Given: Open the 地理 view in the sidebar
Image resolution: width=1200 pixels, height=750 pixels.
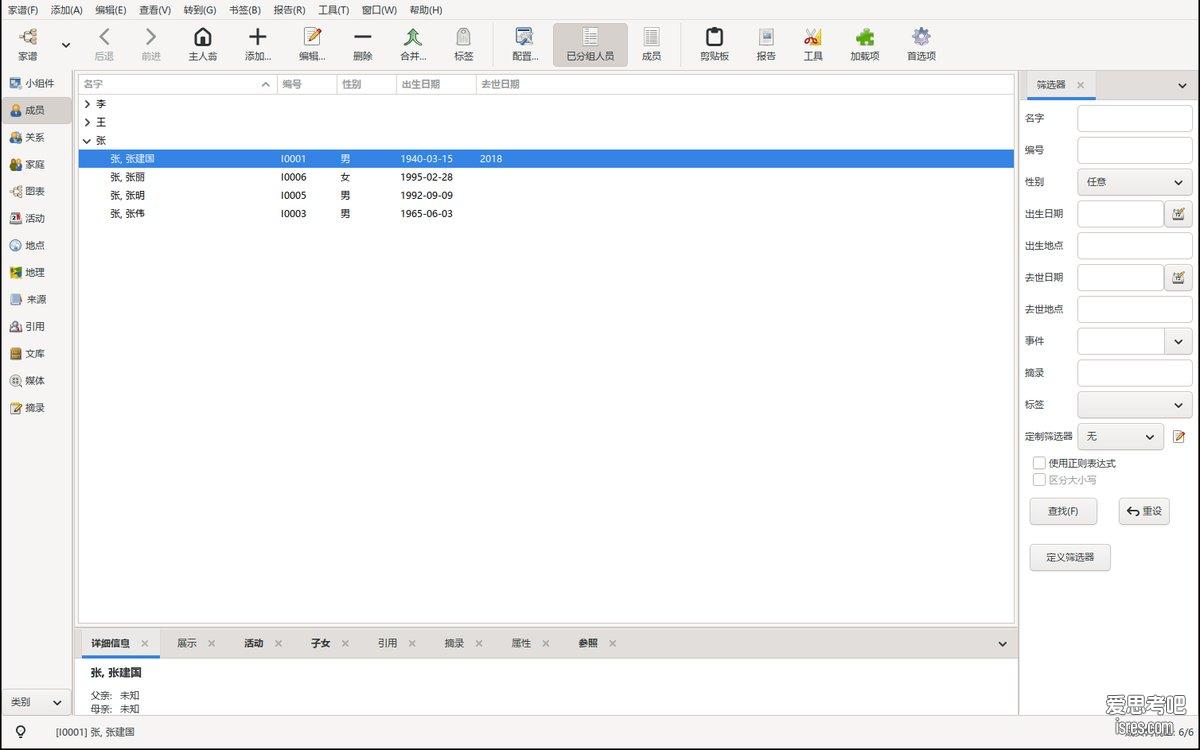Looking at the screenshot, I should point(37,272).
